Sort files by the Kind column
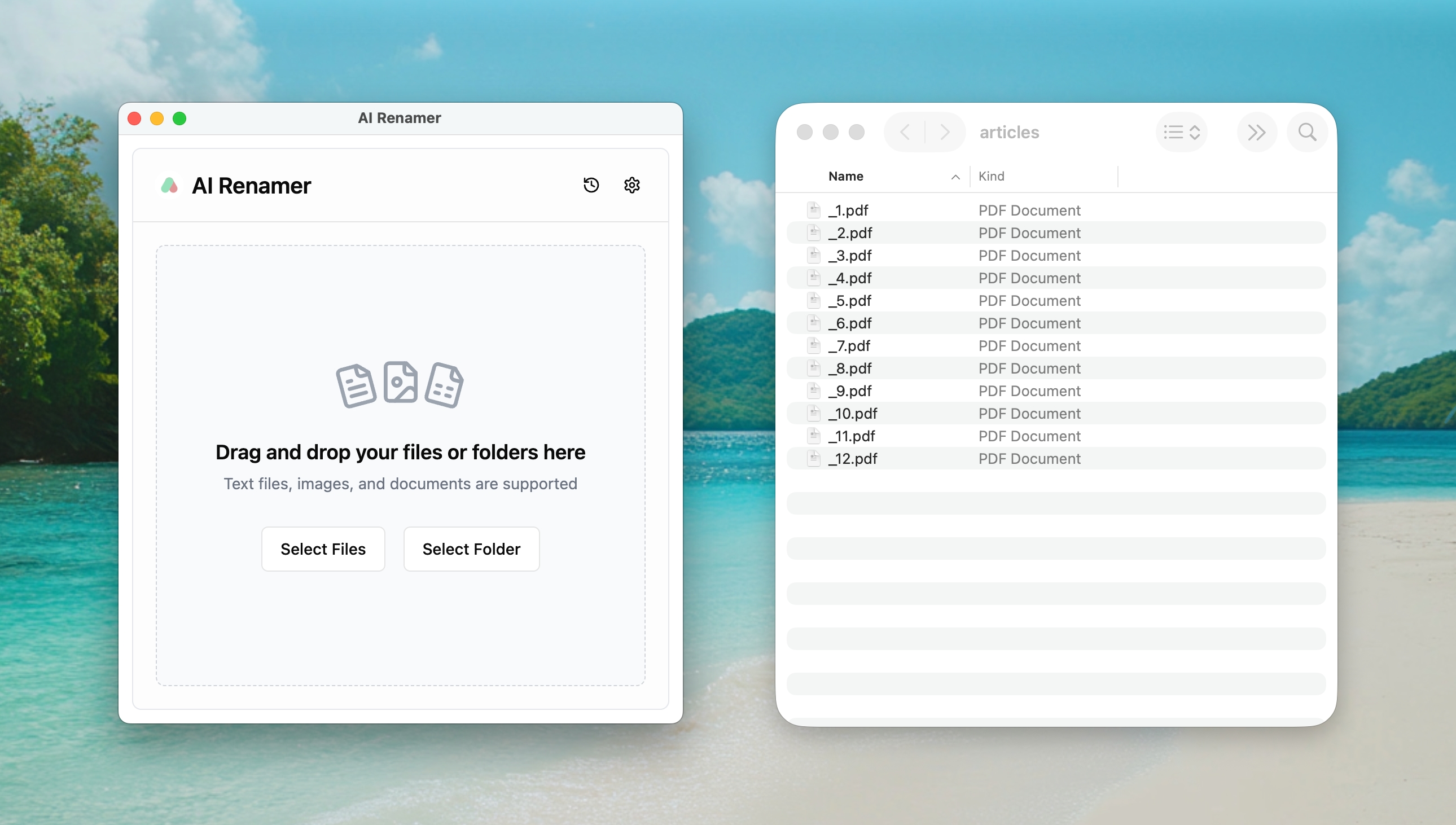Image resolution: width=1456 pixels, height=825 pixels. (x=992, y=176)
